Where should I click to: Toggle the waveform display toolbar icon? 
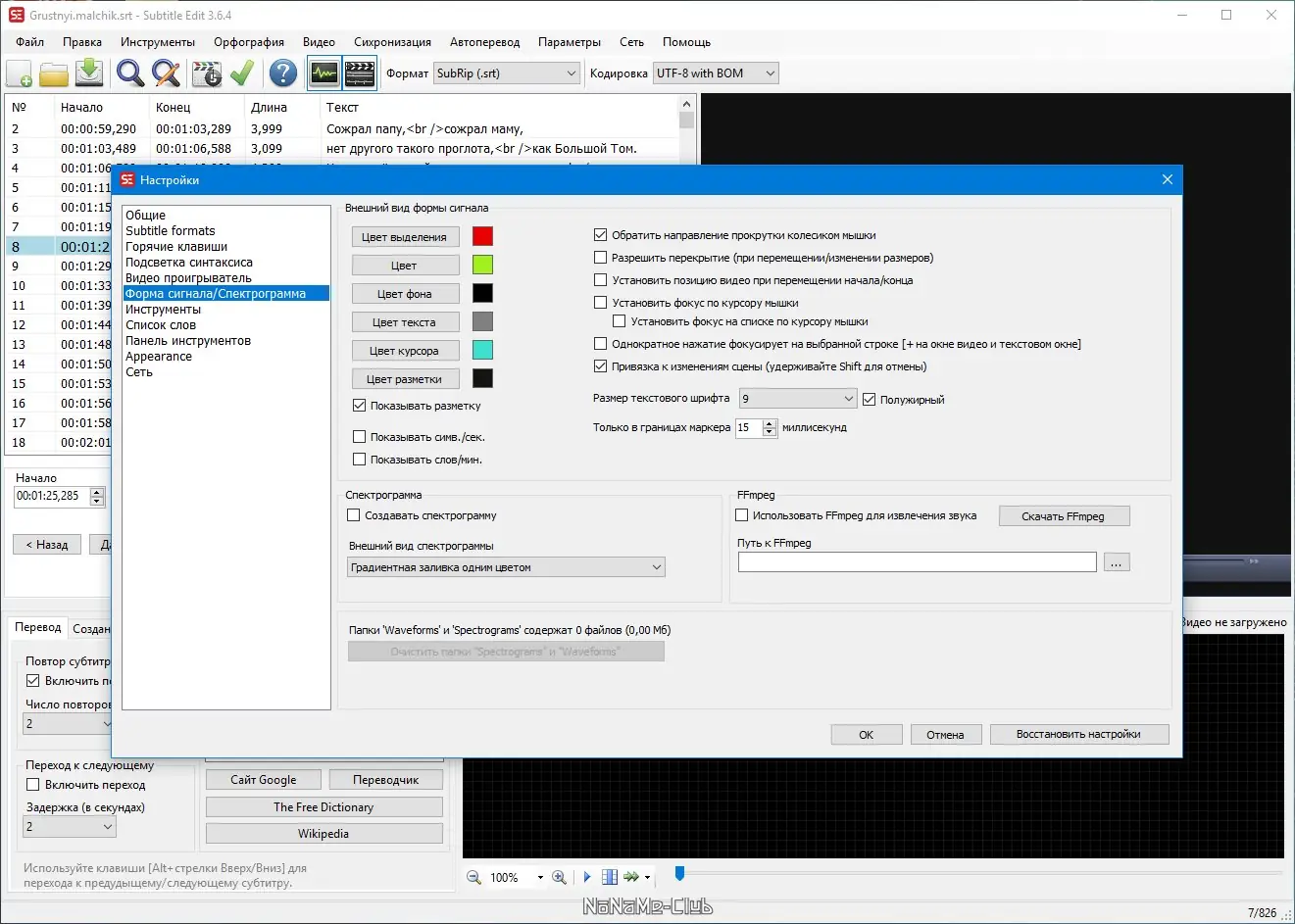(324, 73)
